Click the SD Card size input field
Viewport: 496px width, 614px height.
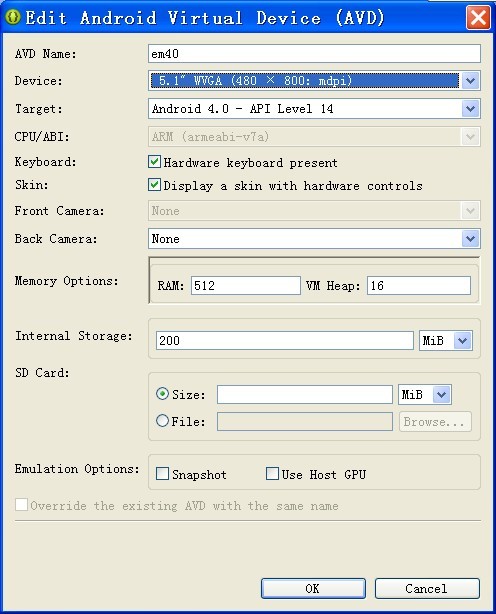pyautogui.click(x=305, y=394)
